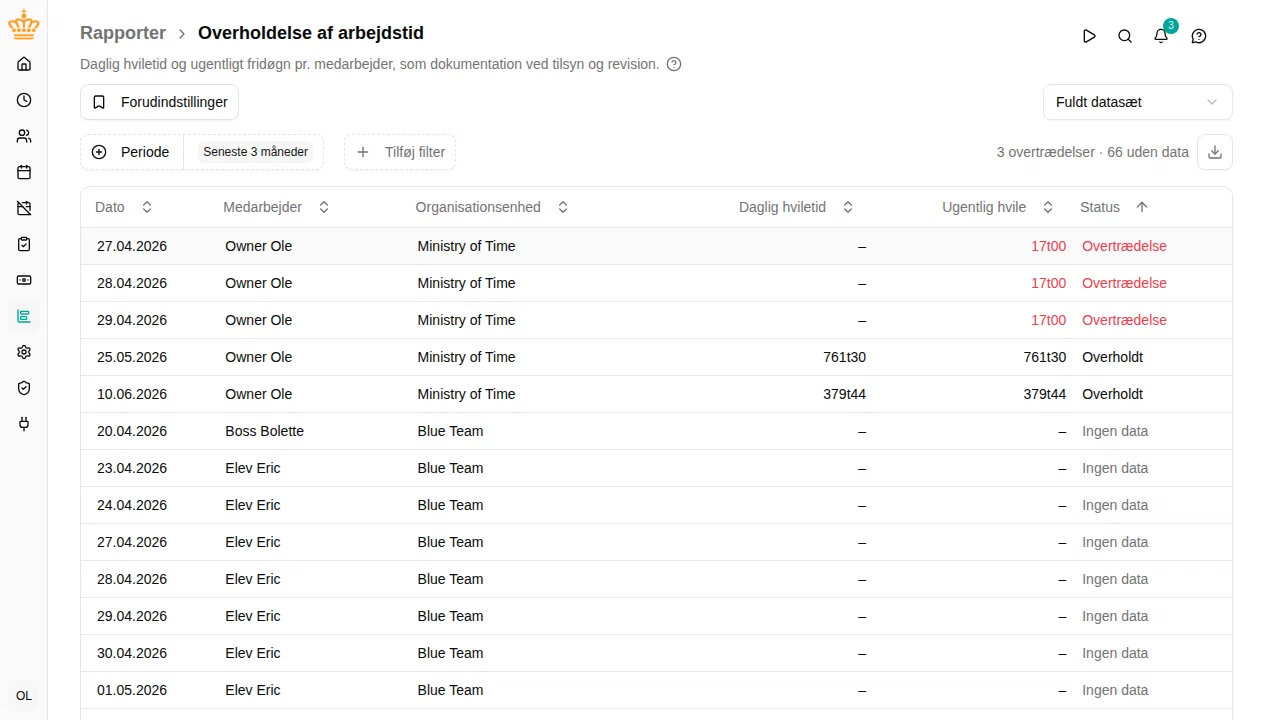Open the settings gear in the sidebar
The height and width of the screenshot is (720, 1280).
click(24, 352)
